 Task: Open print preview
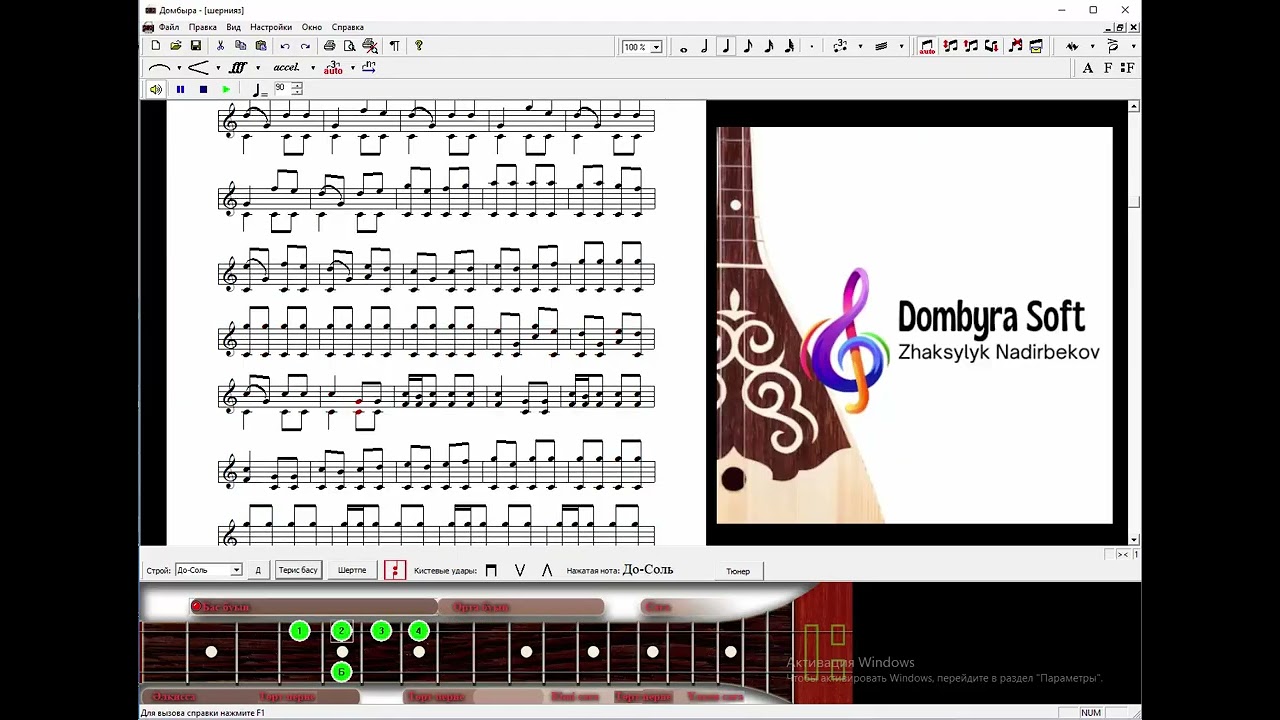pyautogui.click(x=349, y=46)
